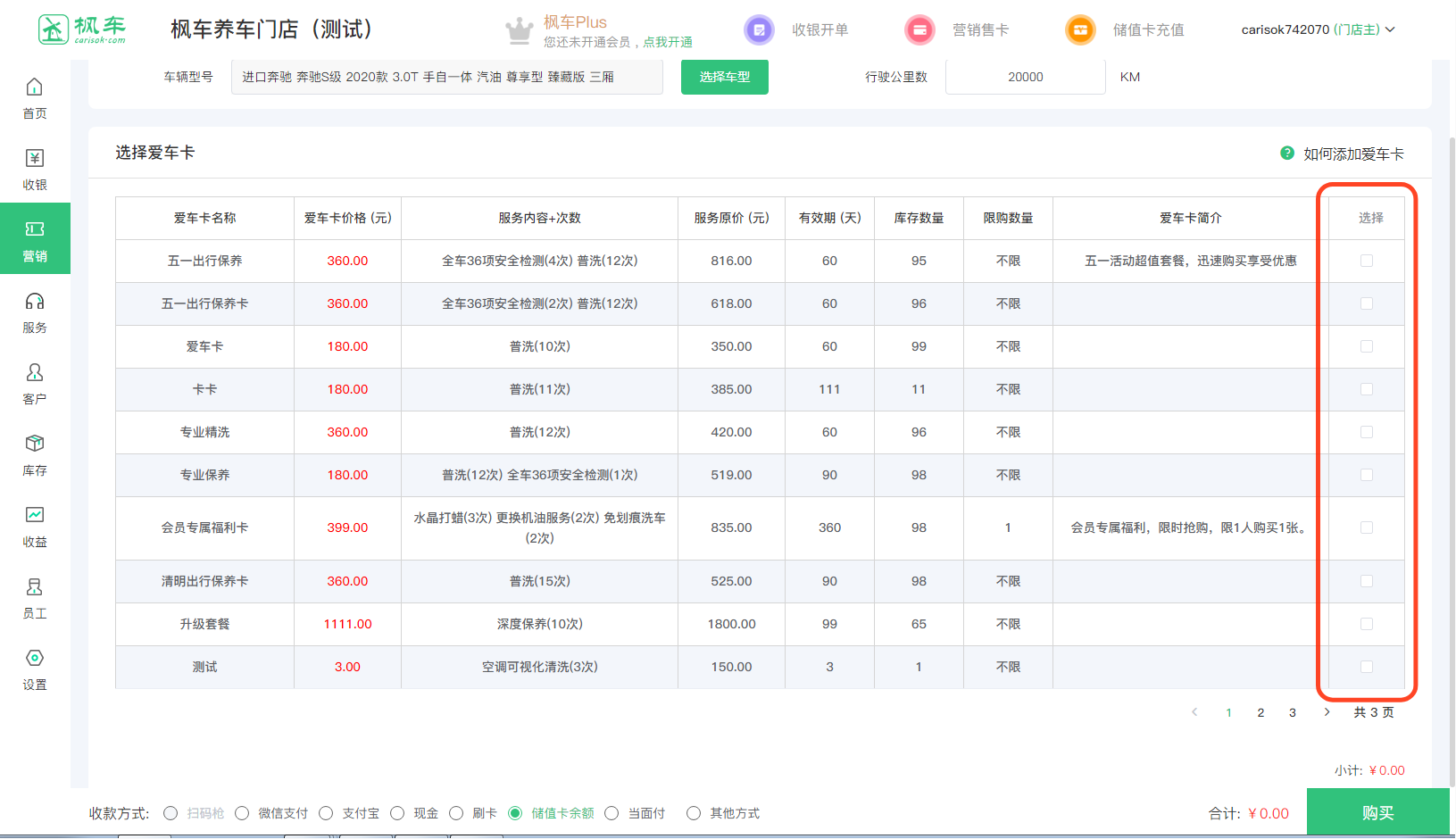Open the 收益 revenue chart icon
The width and height of the screenshot is (1456, 839).
[x=34, y=516]
